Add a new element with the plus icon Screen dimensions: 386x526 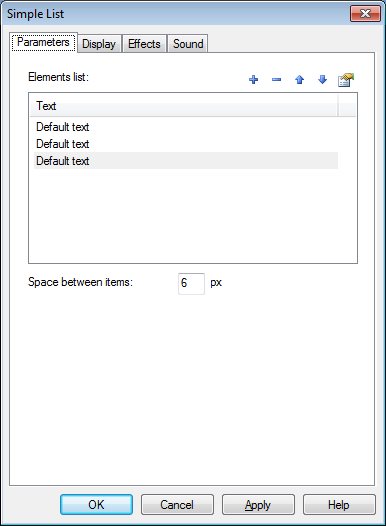pyautogui.click(x=254, y=80)
